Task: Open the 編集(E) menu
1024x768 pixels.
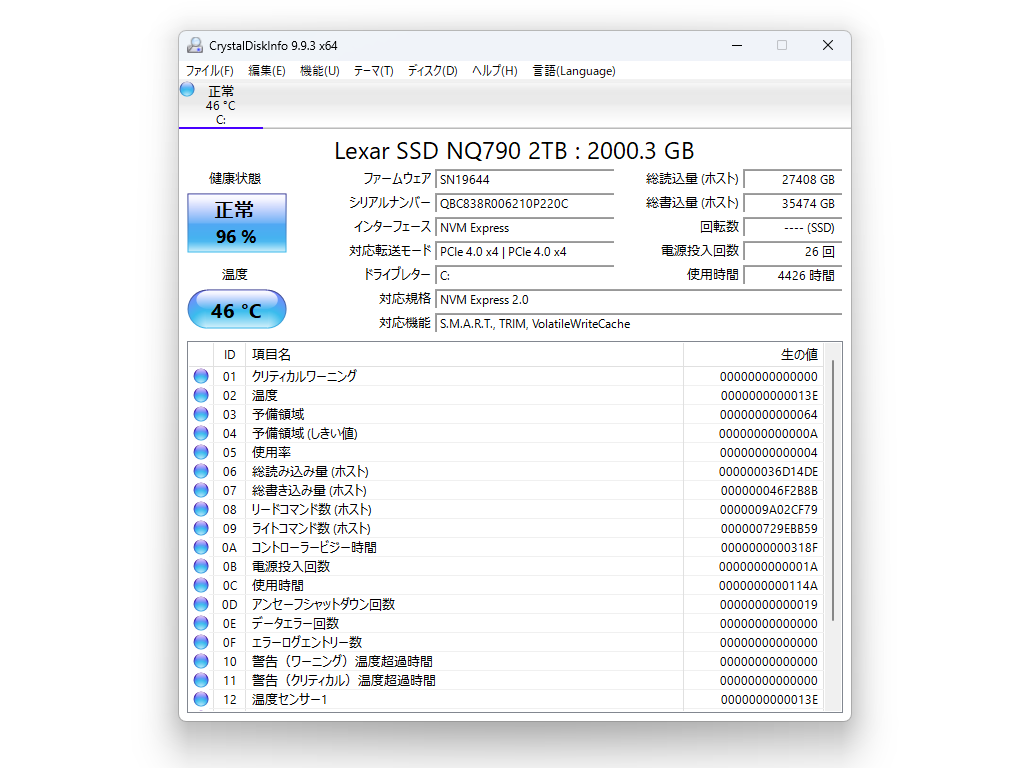Action: (266, 71)
